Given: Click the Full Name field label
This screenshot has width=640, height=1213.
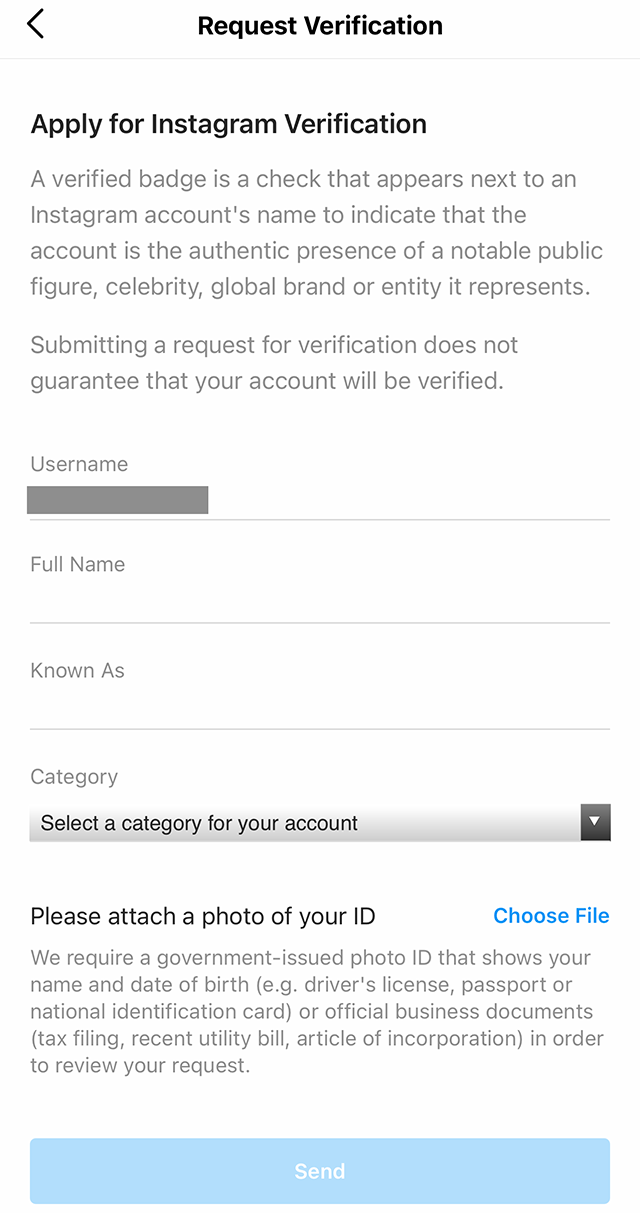Looking at the screenshot, I should click(77, 564).
